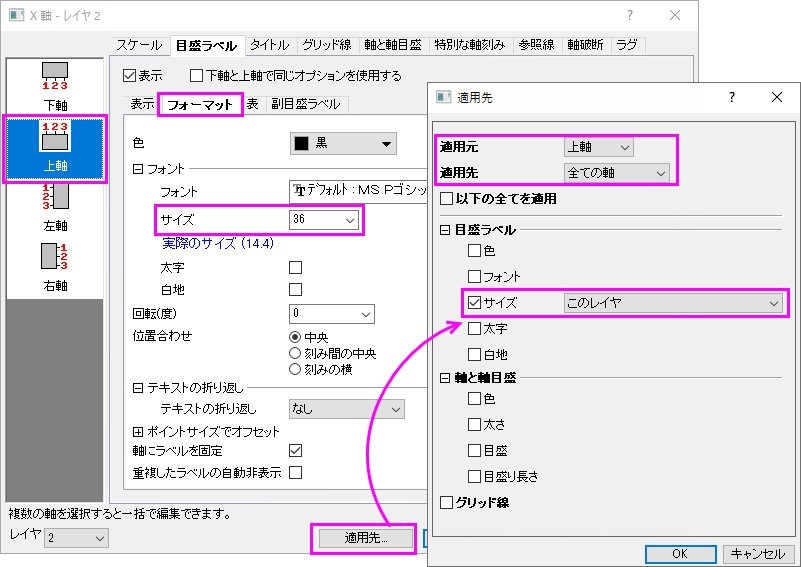Switch to the 特別な軸刻み tab
Viewport: 801px width, 567px height.
click(x=469, y=45)
